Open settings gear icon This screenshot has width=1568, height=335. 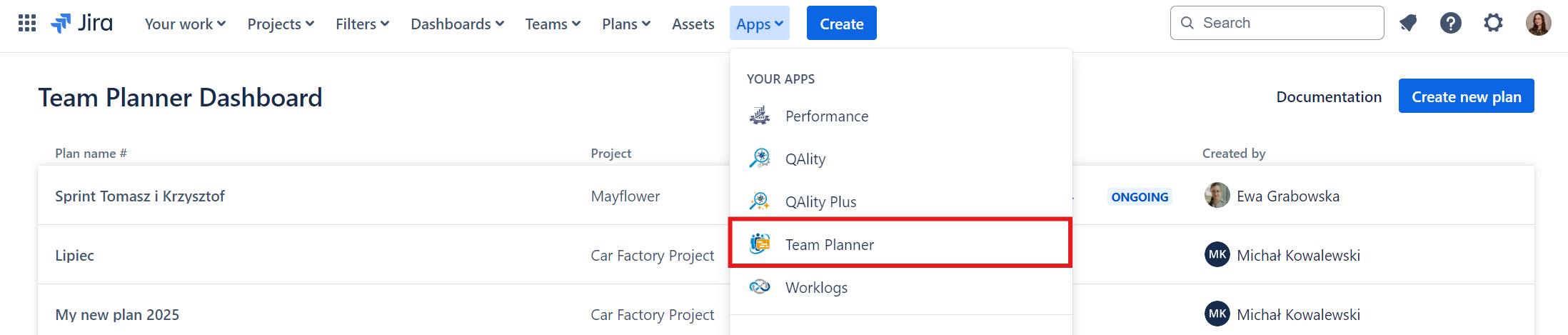1493,23
